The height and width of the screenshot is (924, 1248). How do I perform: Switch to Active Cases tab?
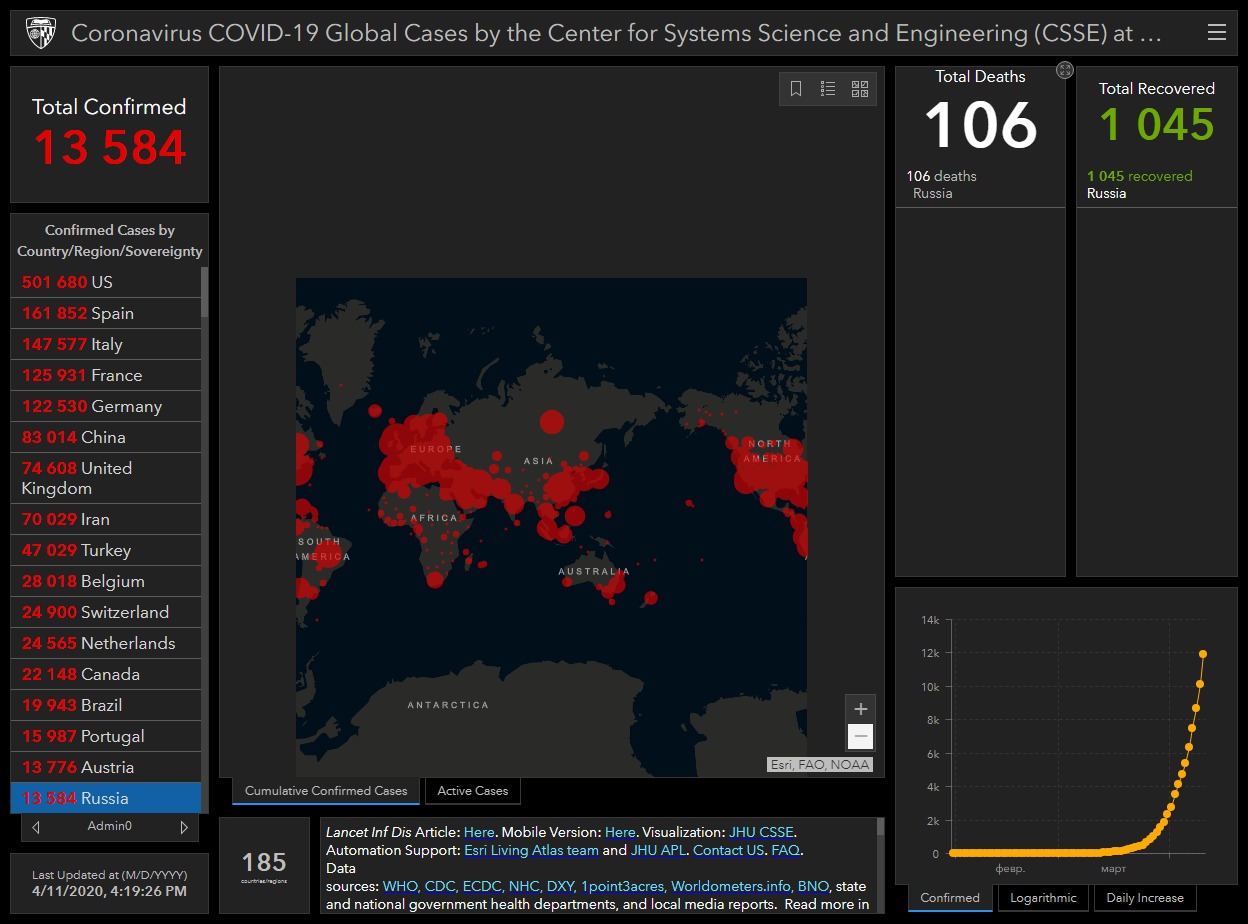coord(473,791)
